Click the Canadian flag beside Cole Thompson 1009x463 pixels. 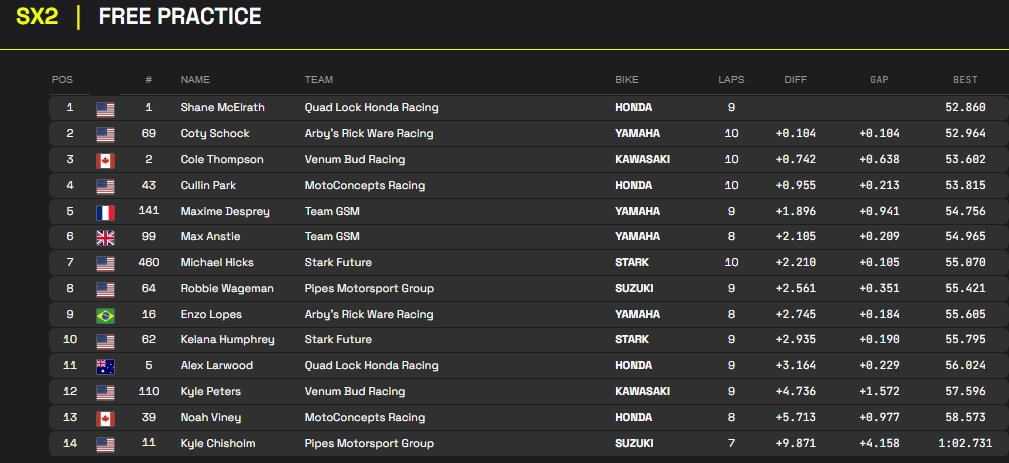pos(105,160)
